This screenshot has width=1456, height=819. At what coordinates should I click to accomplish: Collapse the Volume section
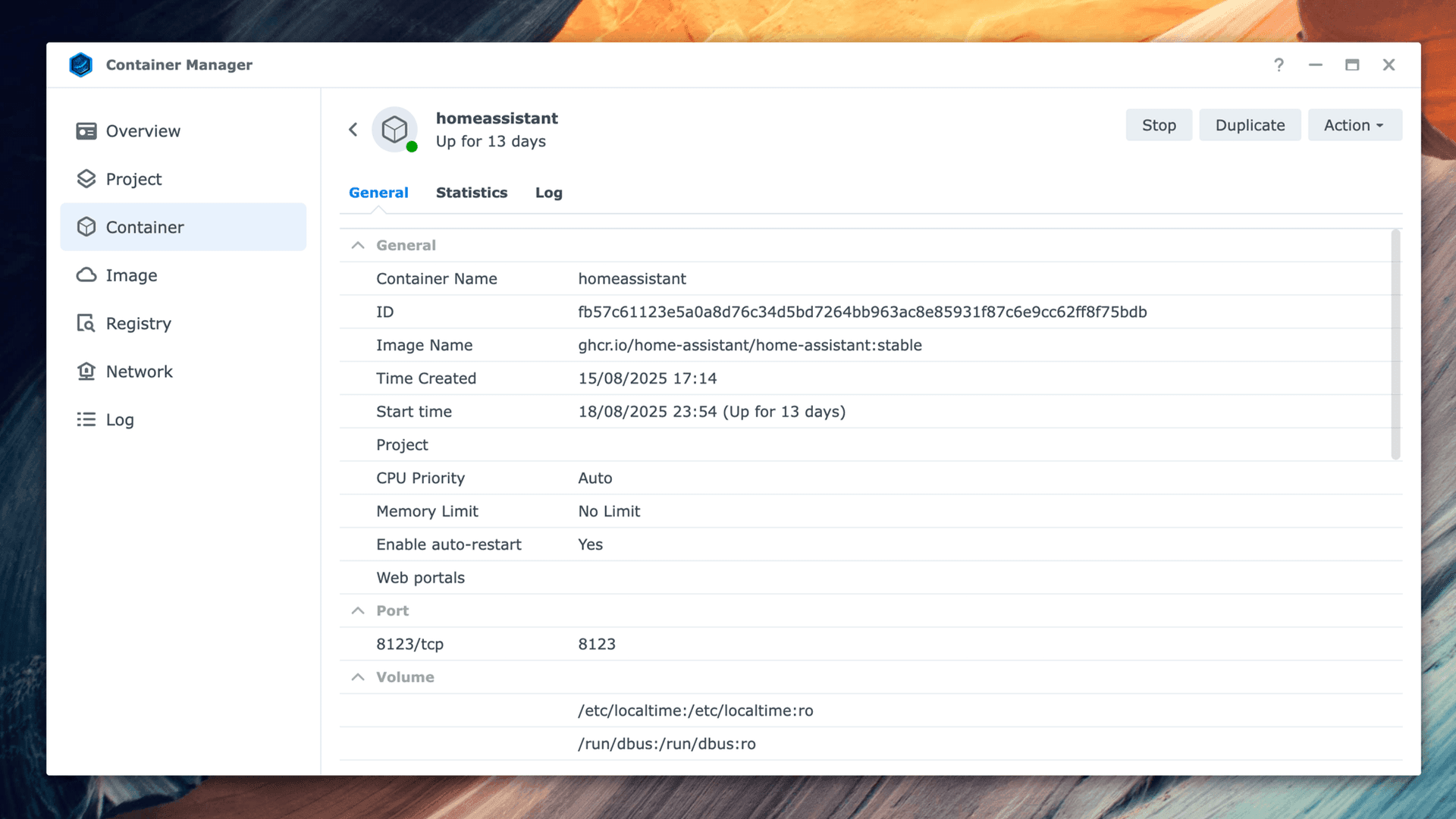tap(357, 676)
